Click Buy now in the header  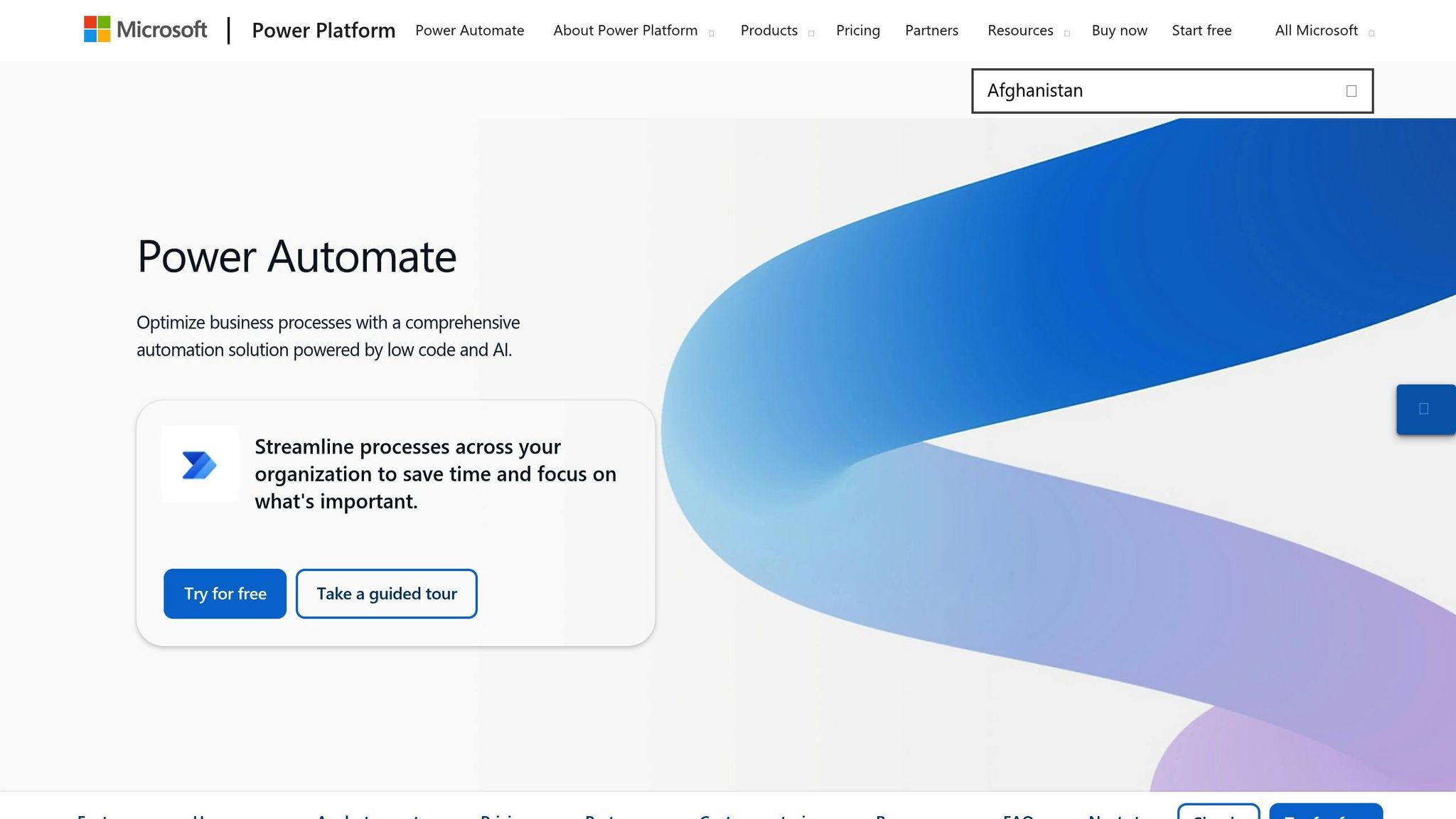pos(1118,31)
